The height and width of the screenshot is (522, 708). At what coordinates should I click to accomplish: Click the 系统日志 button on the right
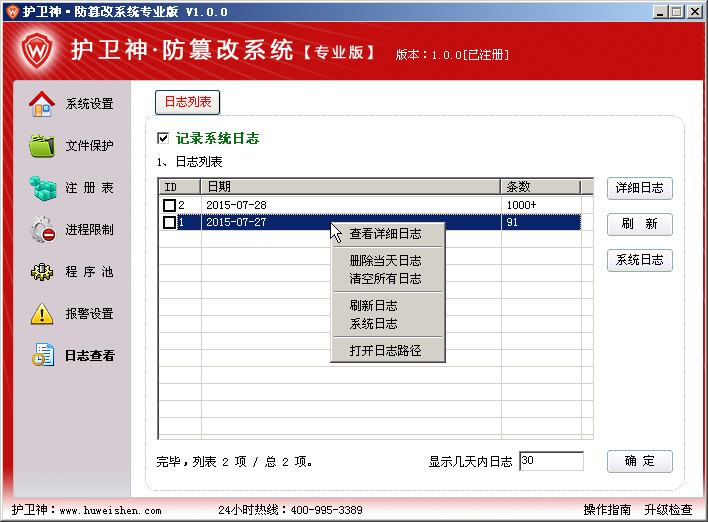pos(639,260)
